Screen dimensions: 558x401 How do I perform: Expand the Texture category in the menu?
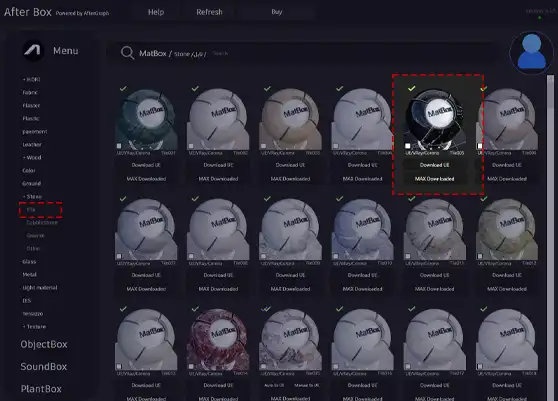(x=35, y=326)
